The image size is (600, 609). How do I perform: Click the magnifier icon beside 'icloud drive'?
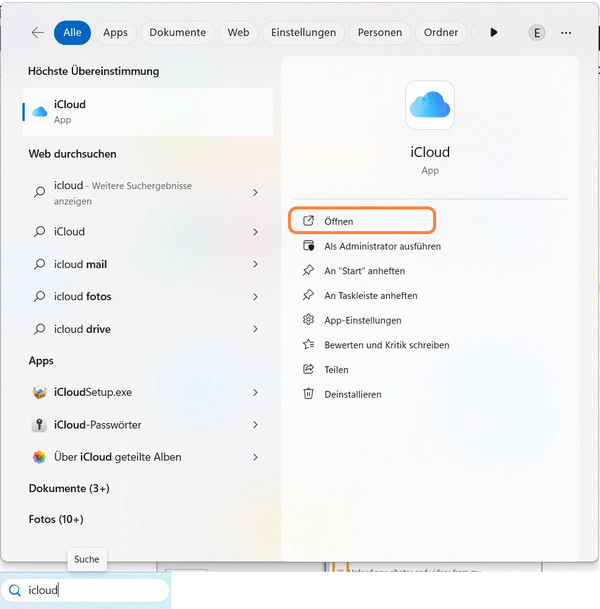39,329
